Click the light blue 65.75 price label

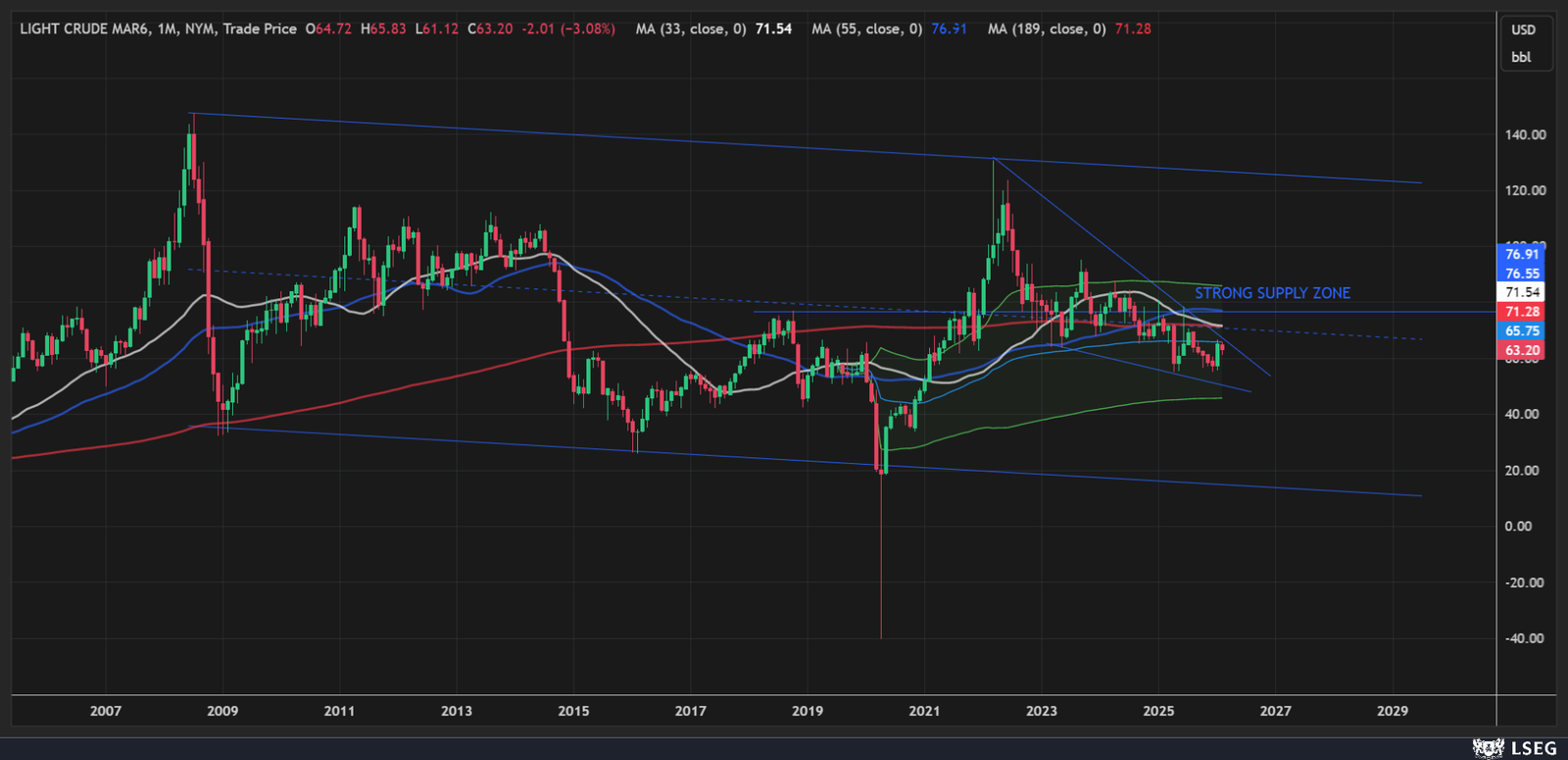(x=1522, y=331)
